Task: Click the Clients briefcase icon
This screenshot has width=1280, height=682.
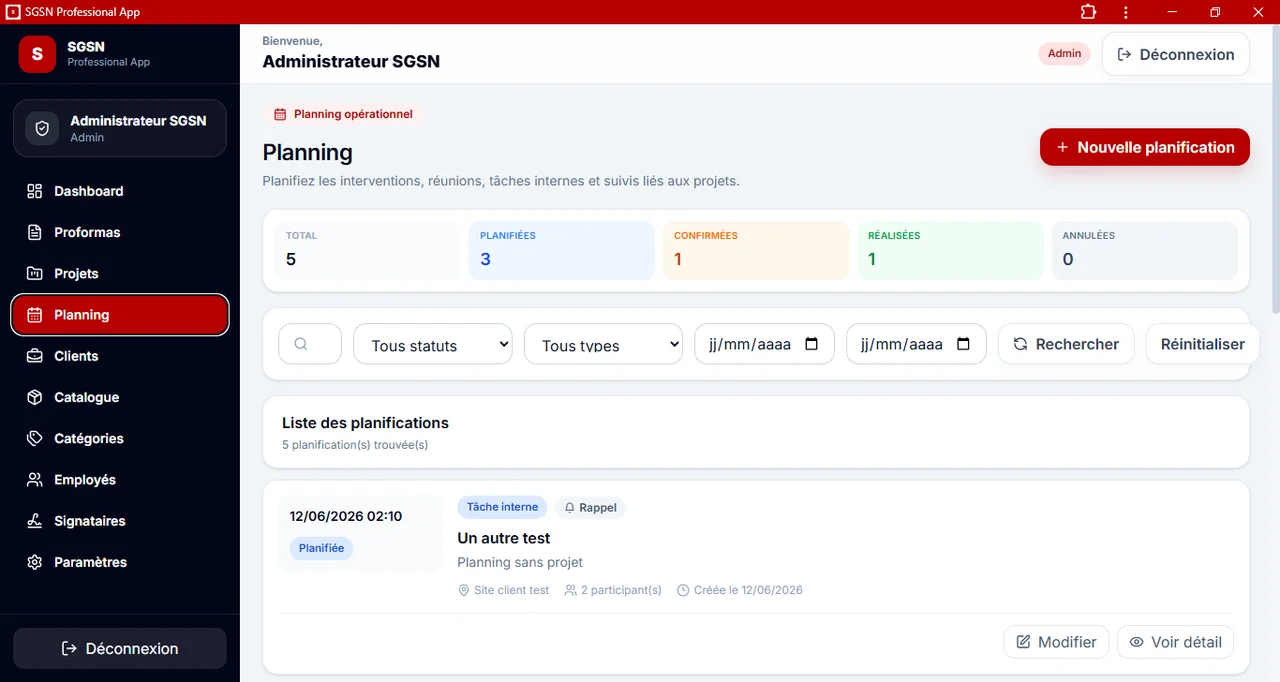Action: point(35,356)
